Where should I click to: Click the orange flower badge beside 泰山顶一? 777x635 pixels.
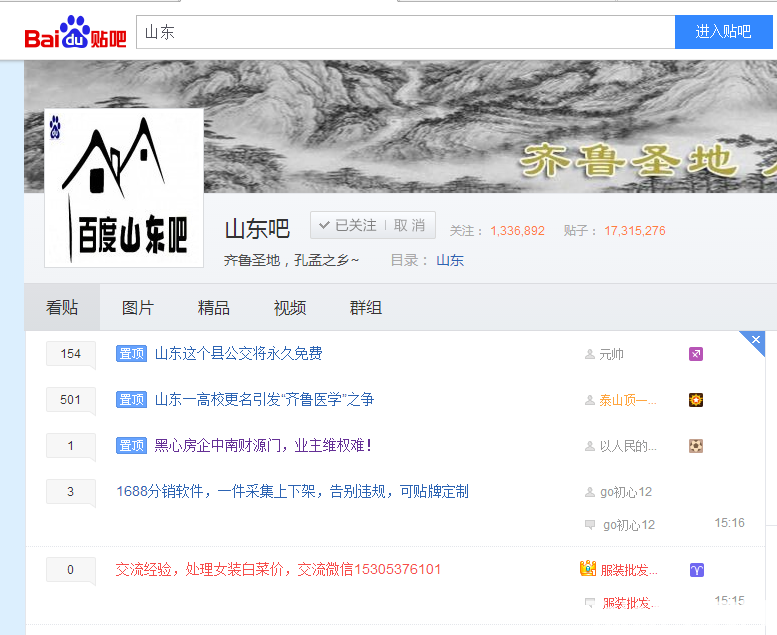[x=696, y=400]
